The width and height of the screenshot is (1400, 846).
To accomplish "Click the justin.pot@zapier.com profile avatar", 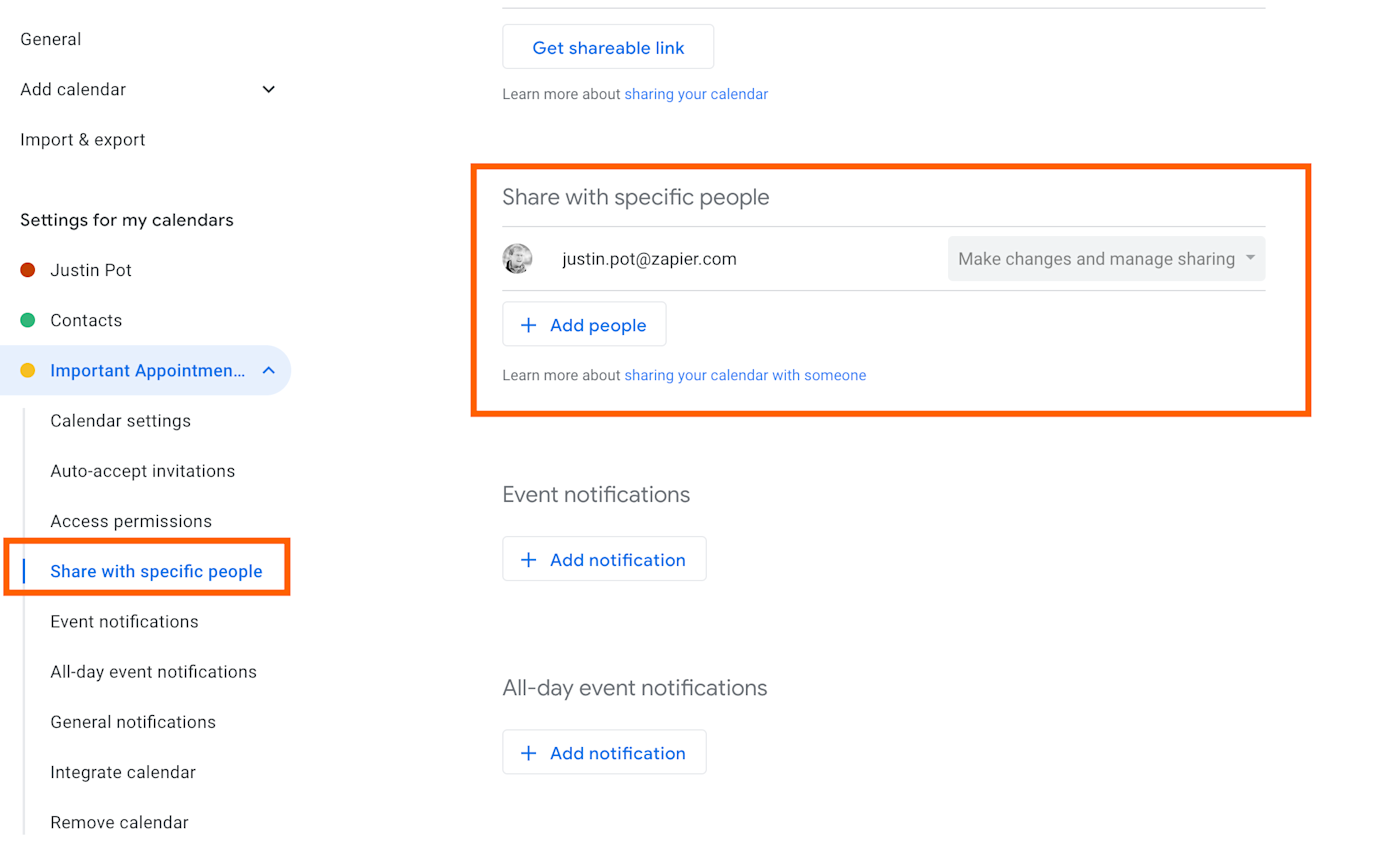I will pyautogui.click(x=517, y=259).
